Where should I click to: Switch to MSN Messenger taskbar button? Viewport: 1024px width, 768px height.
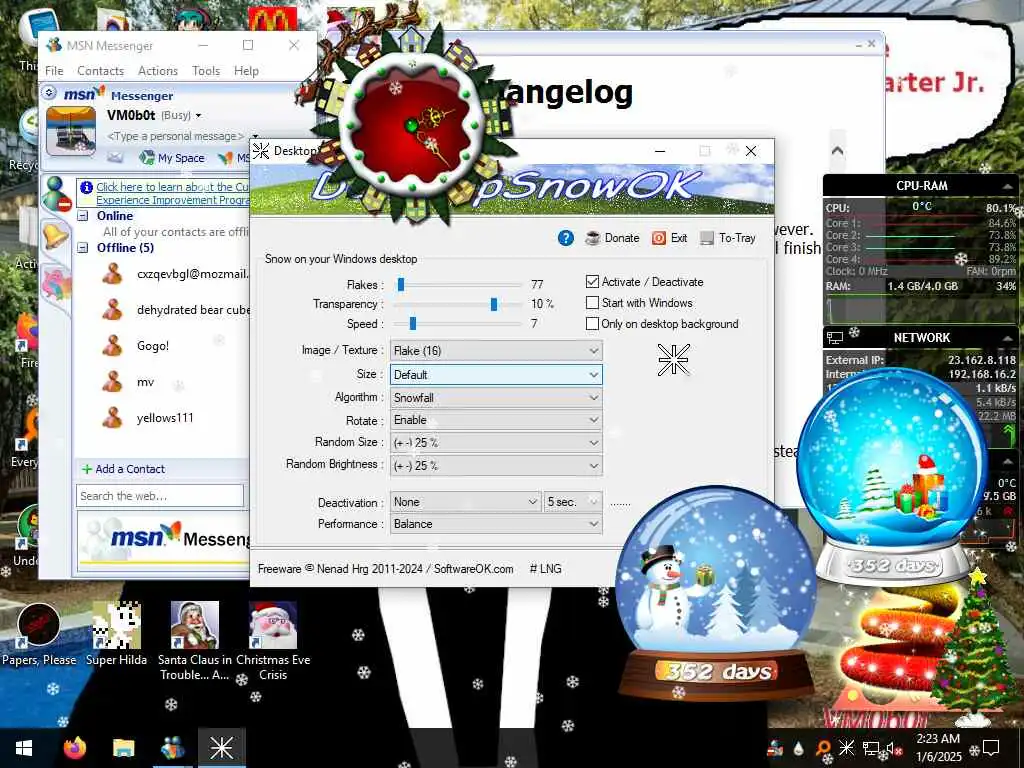pyautogui.click(x=172, y=748)
